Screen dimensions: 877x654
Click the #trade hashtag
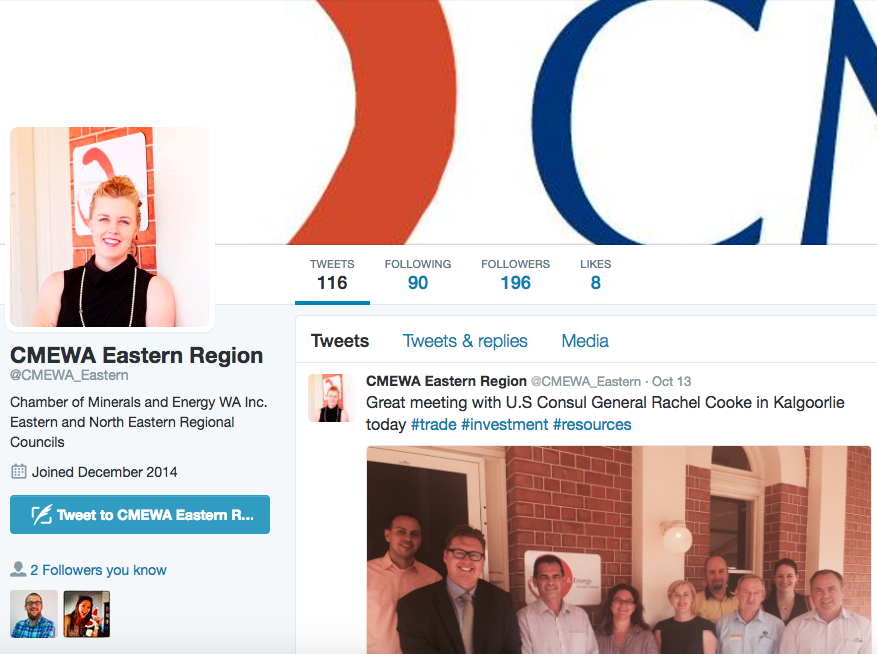pyautogui.click(x=433, y=425)
